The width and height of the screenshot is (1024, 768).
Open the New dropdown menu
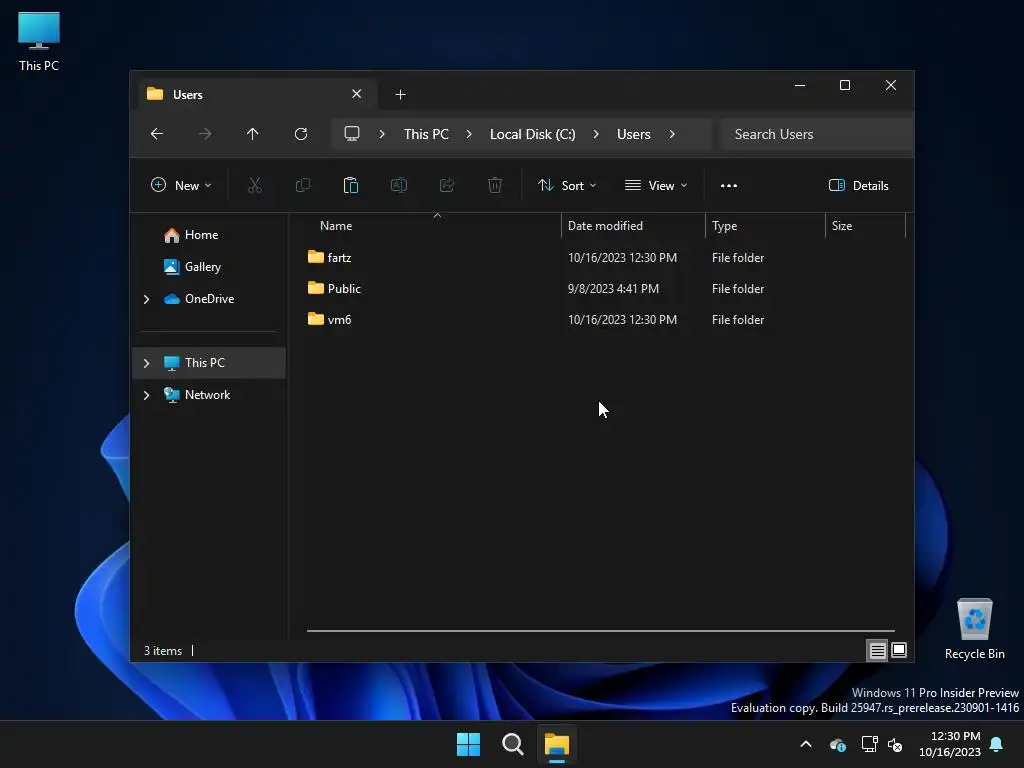coord(181,185)
